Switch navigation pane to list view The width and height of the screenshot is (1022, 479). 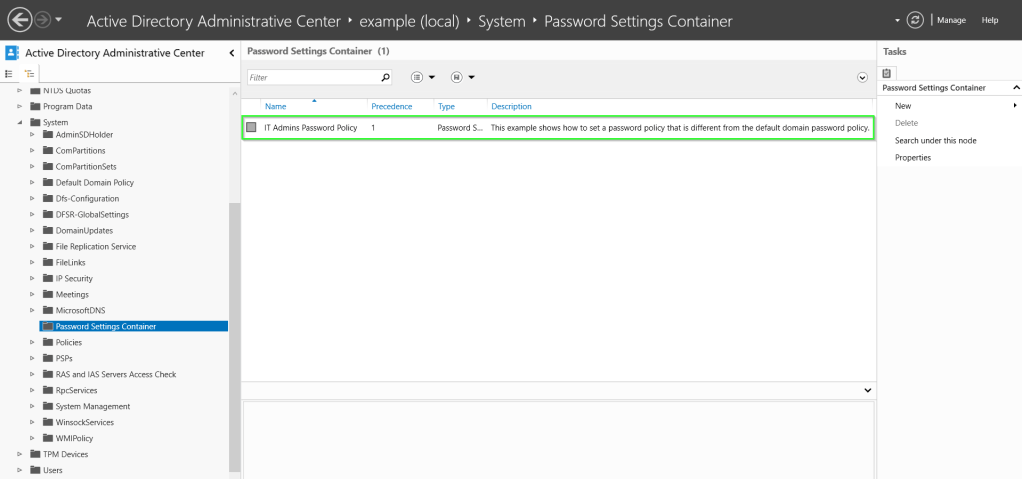[10, 74]
